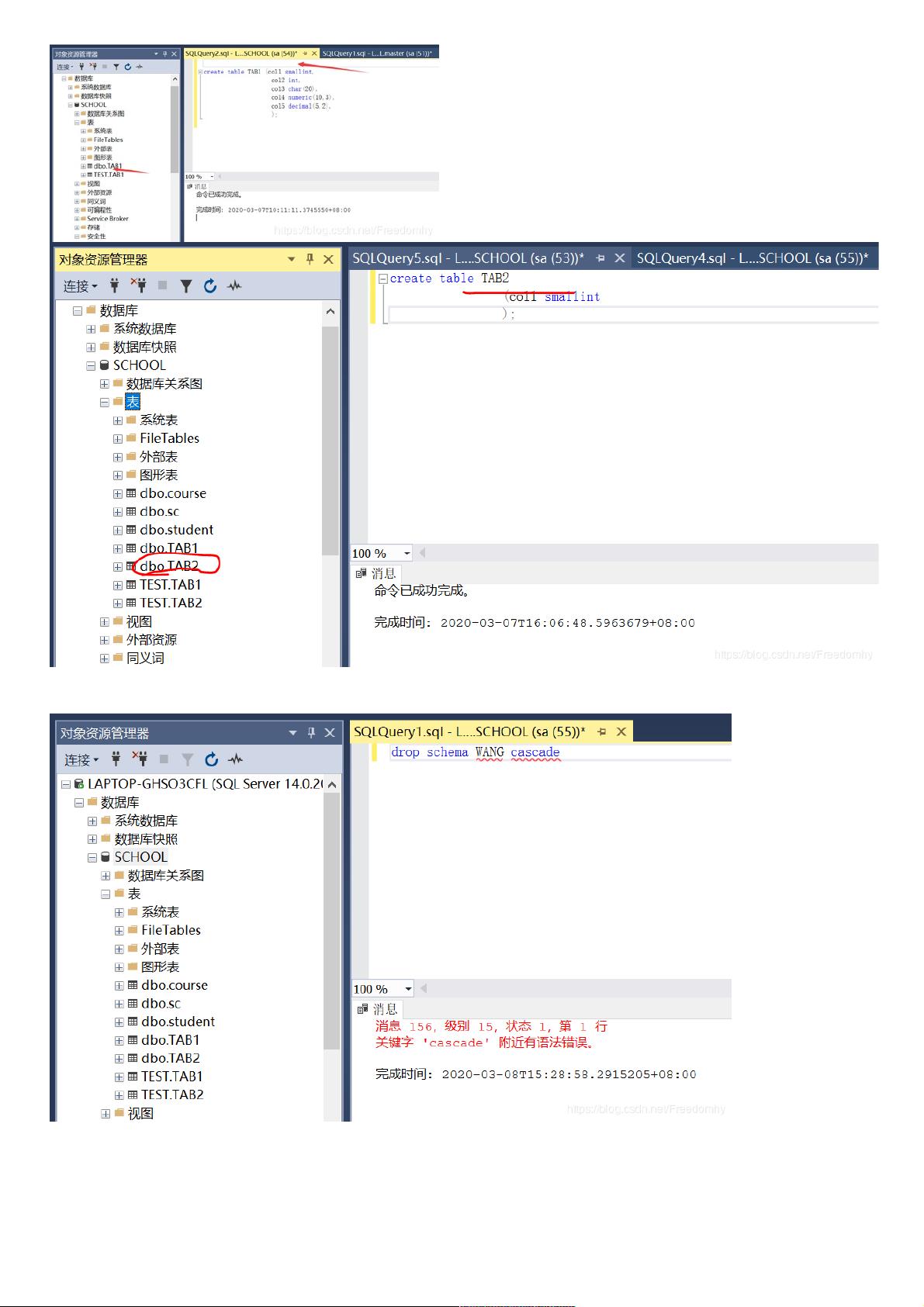Close the 对象资源管理器 panel in LAPTOP-GHSO3CFL window
This screenshot has height=1307, width=924.
click(x=330, y=732)
